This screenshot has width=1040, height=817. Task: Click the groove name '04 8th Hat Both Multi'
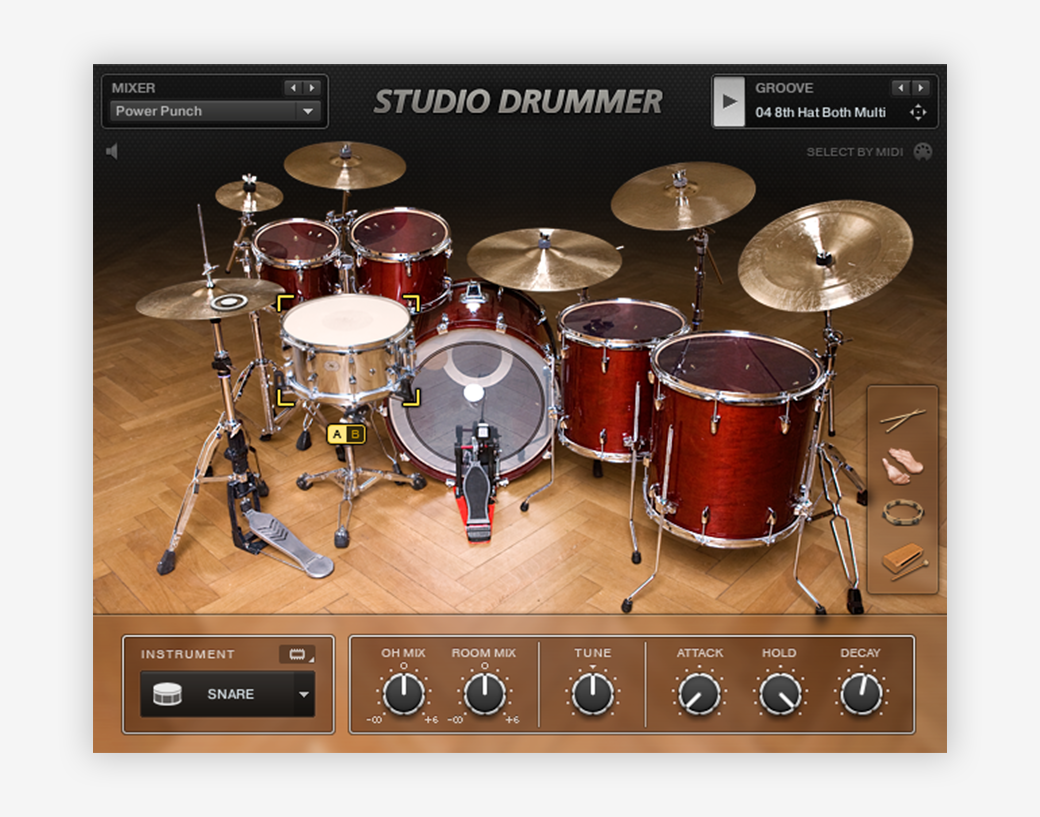click(820, 113)
